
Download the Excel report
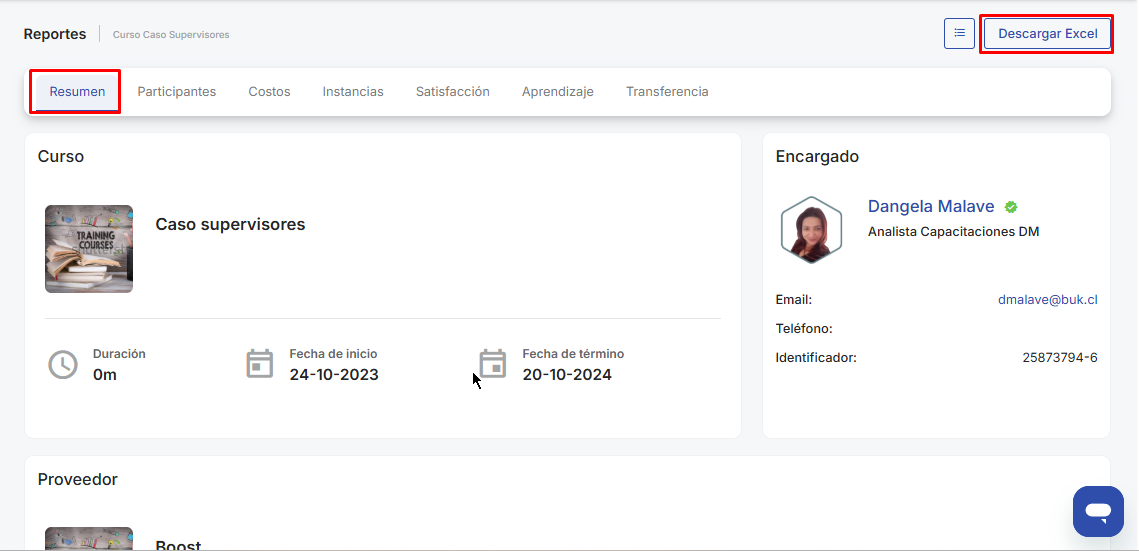tap(1047, 33)
